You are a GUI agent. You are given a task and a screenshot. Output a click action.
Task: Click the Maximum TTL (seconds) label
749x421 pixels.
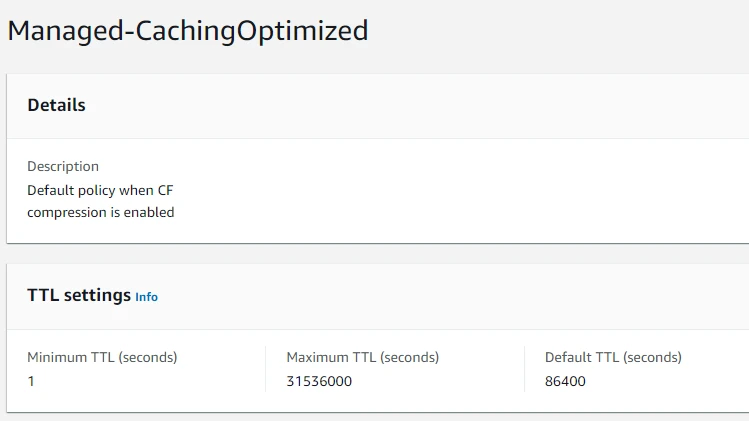click(x=362, y=357)
